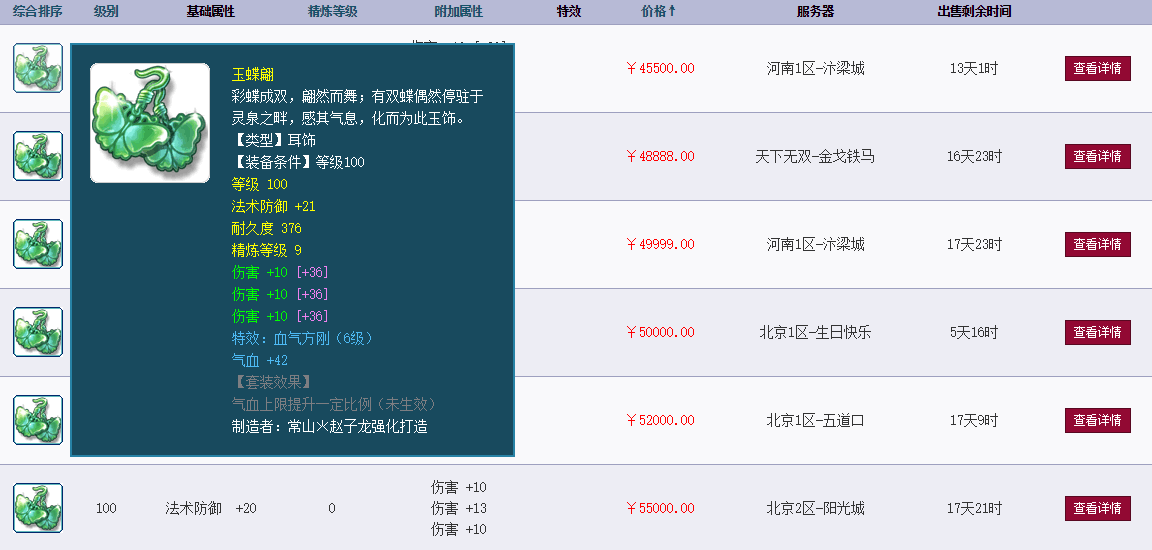Click the jade earring icon in the ￥48888.00 row
1152x550 pixels.
37,156
